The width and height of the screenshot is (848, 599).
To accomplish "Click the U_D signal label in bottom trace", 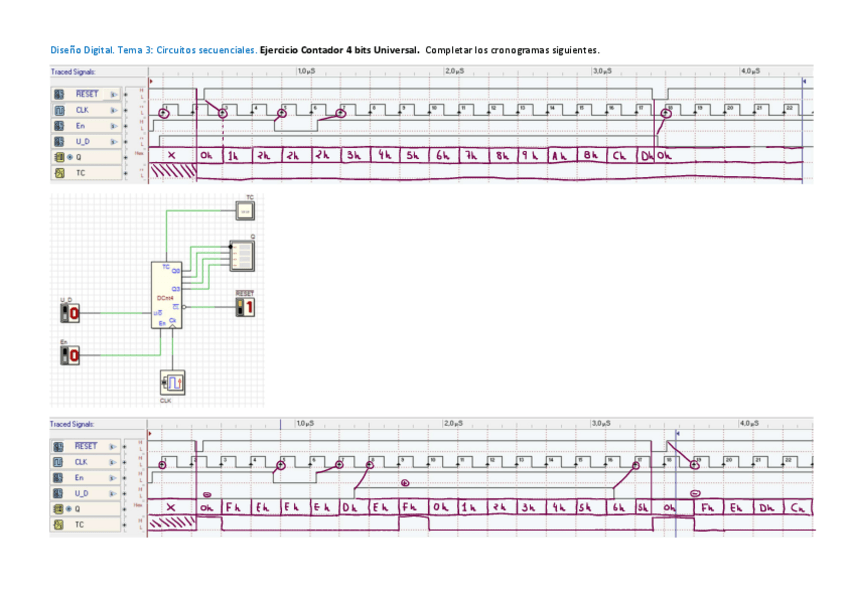I will pos(83,494).
